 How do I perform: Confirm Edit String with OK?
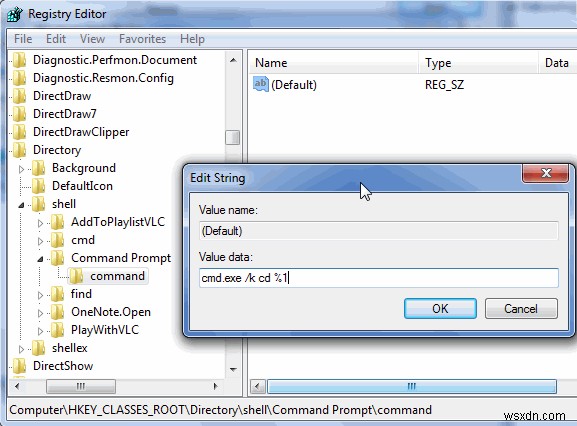pos(440,308)
